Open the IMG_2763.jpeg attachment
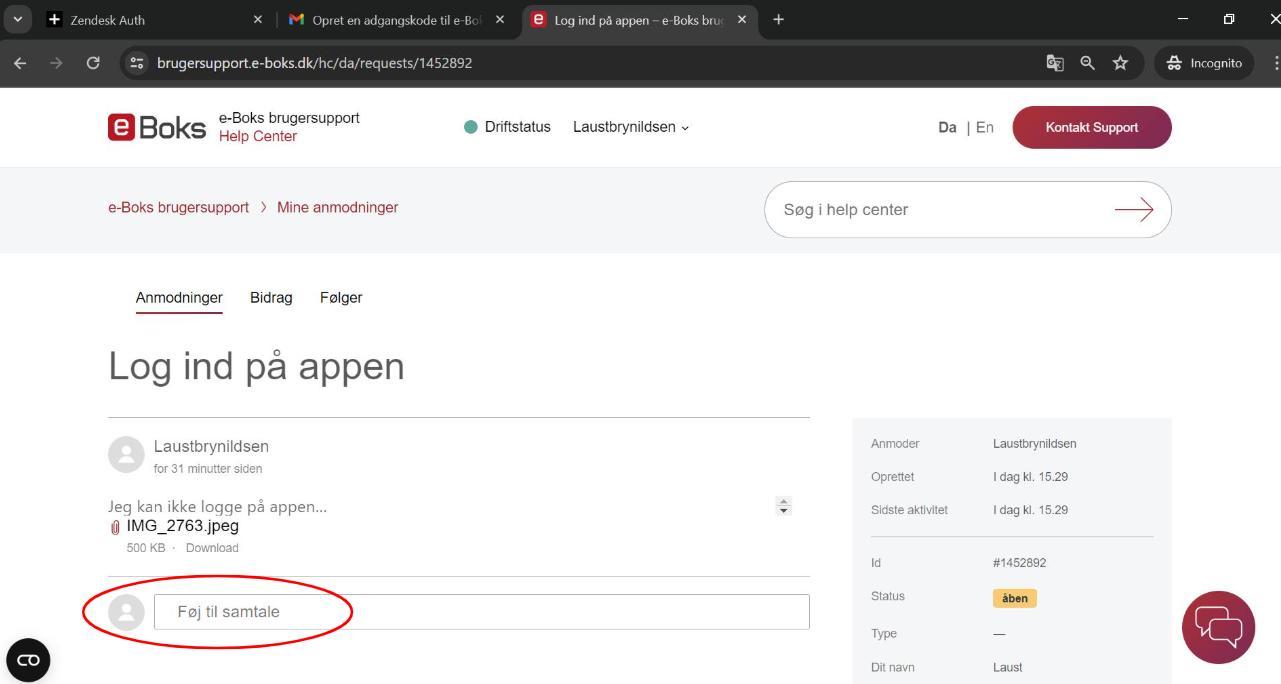Image resolution: width=1281 pixels, height=684 pixels. coord(182,526)
